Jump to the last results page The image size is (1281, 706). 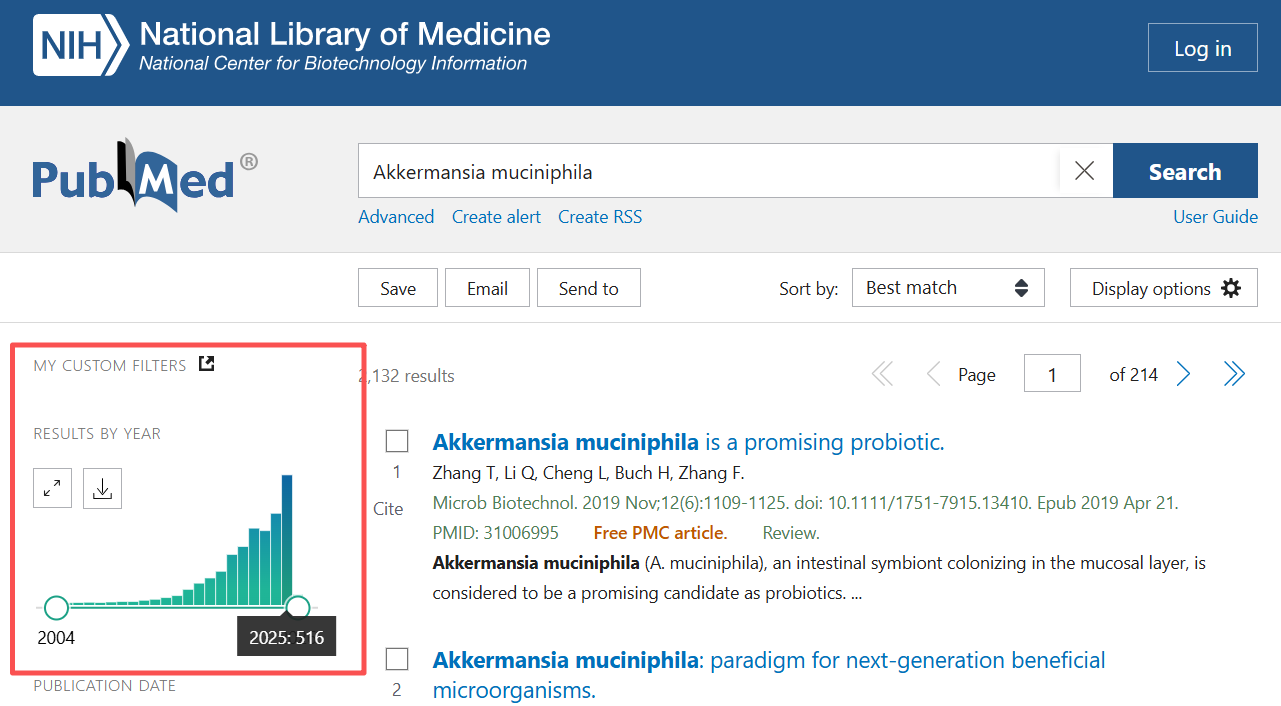(x=1234, y=375)
